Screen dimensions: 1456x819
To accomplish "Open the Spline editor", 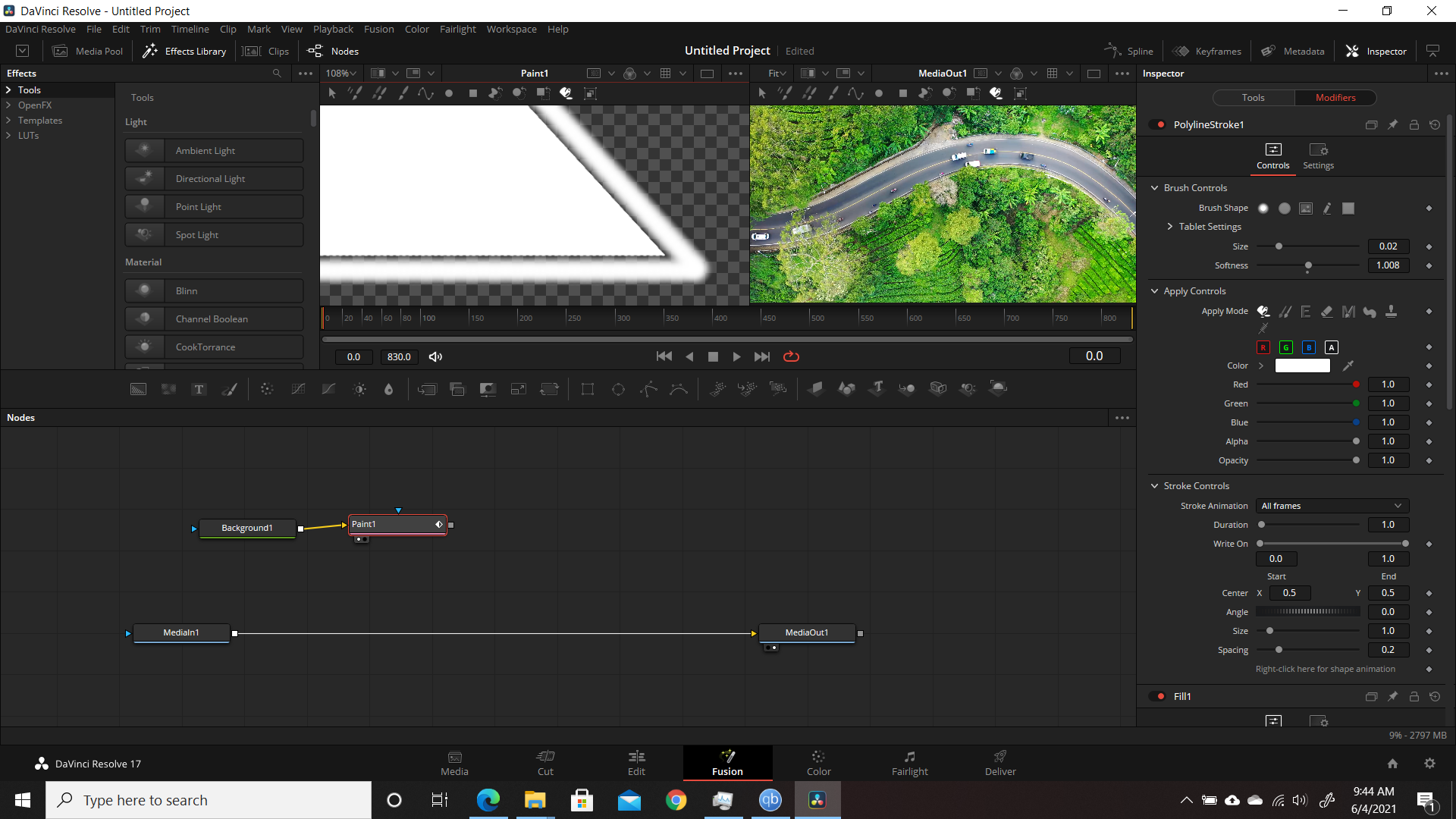I will coord(1129,51).
